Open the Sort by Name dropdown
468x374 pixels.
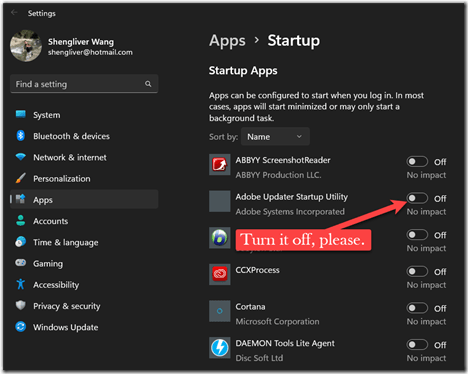point(275,137)
